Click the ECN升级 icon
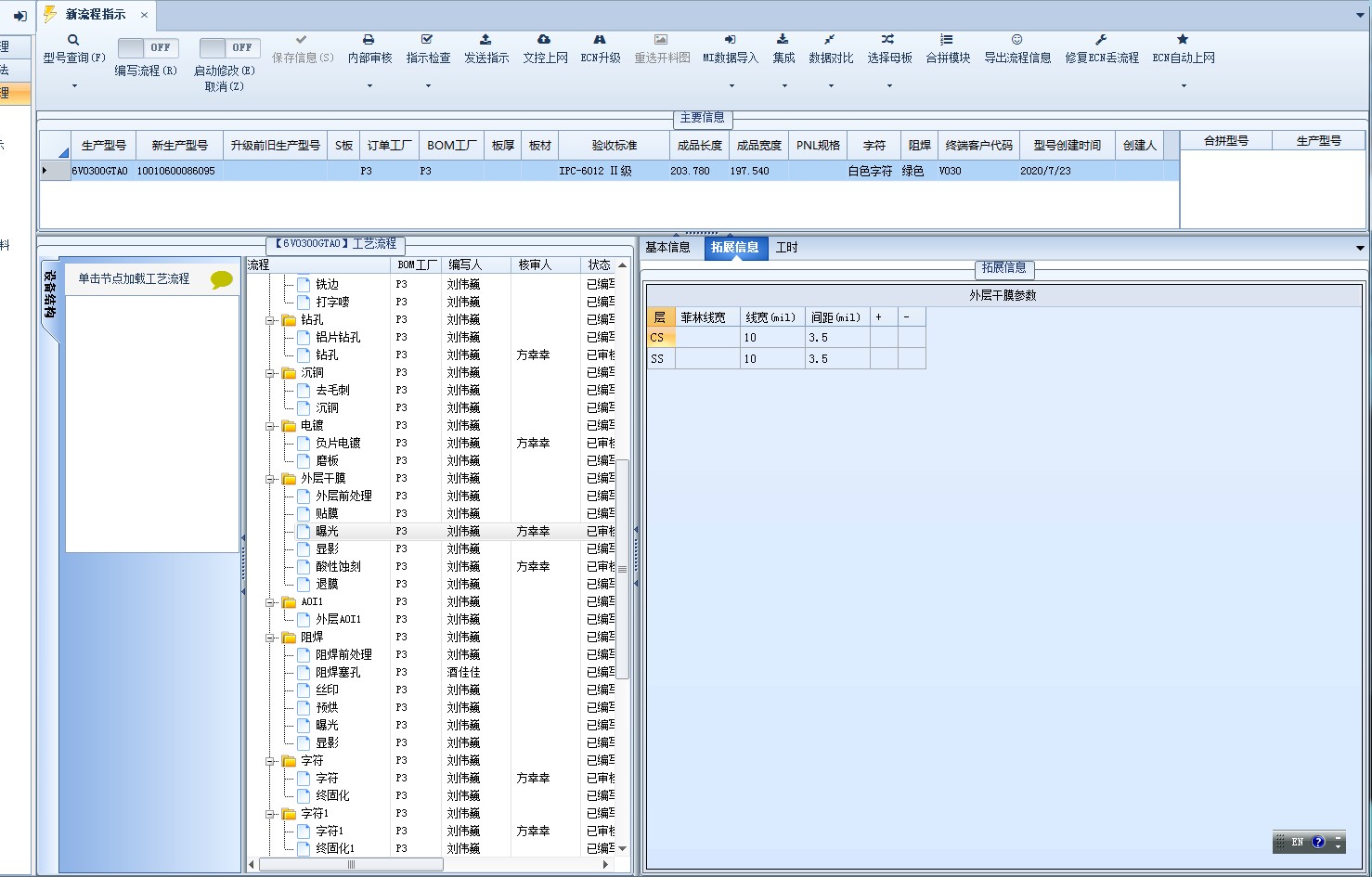Screen dimensions: 1372x877 600,40
